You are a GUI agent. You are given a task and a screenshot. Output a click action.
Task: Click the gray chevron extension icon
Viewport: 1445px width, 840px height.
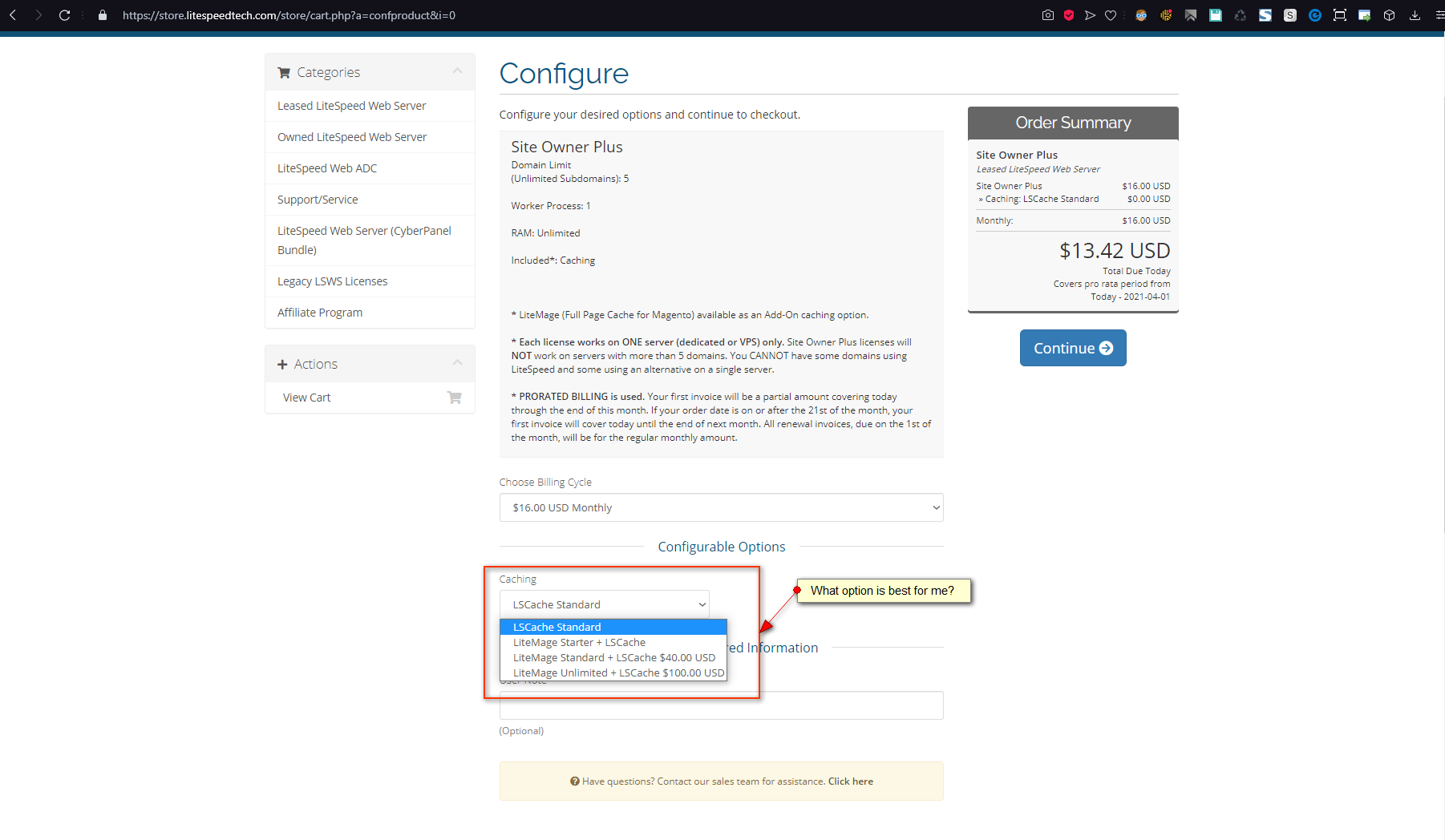(1191, 15)
